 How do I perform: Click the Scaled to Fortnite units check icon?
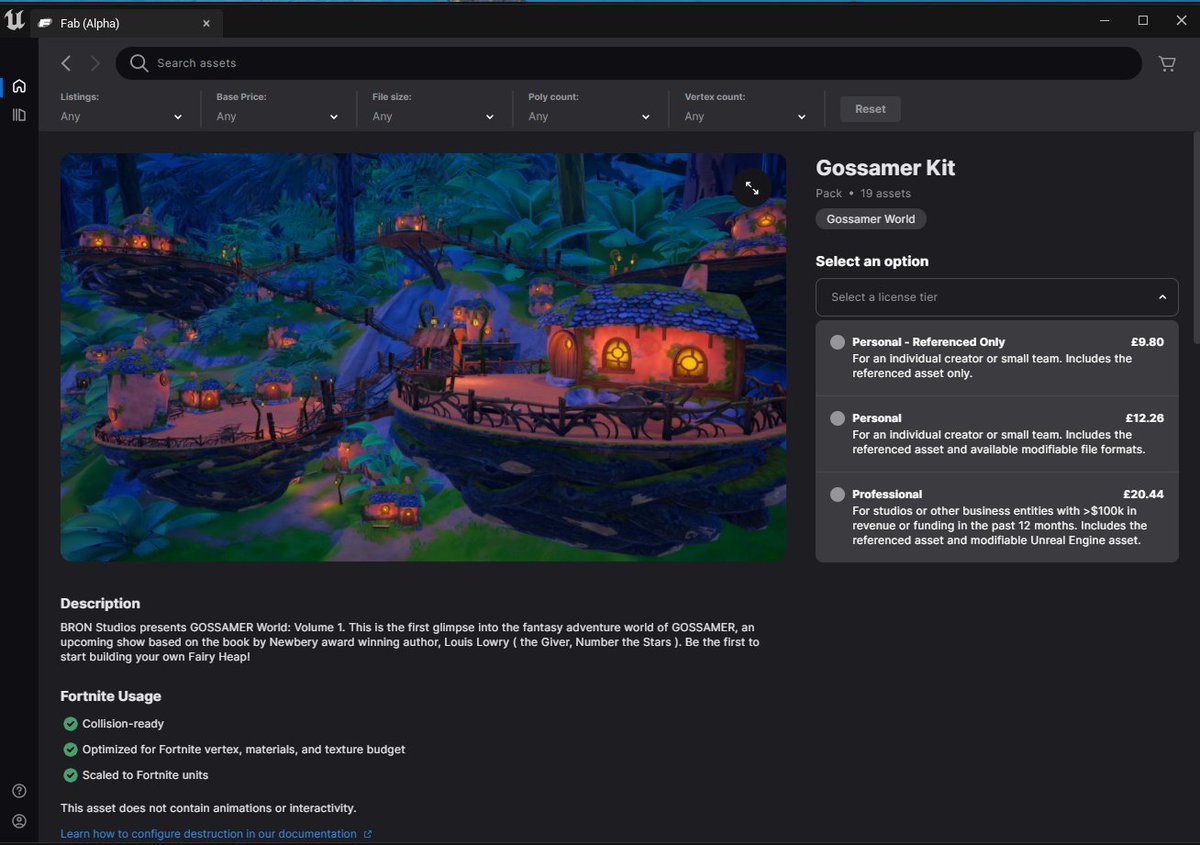(x=70, y=775)
